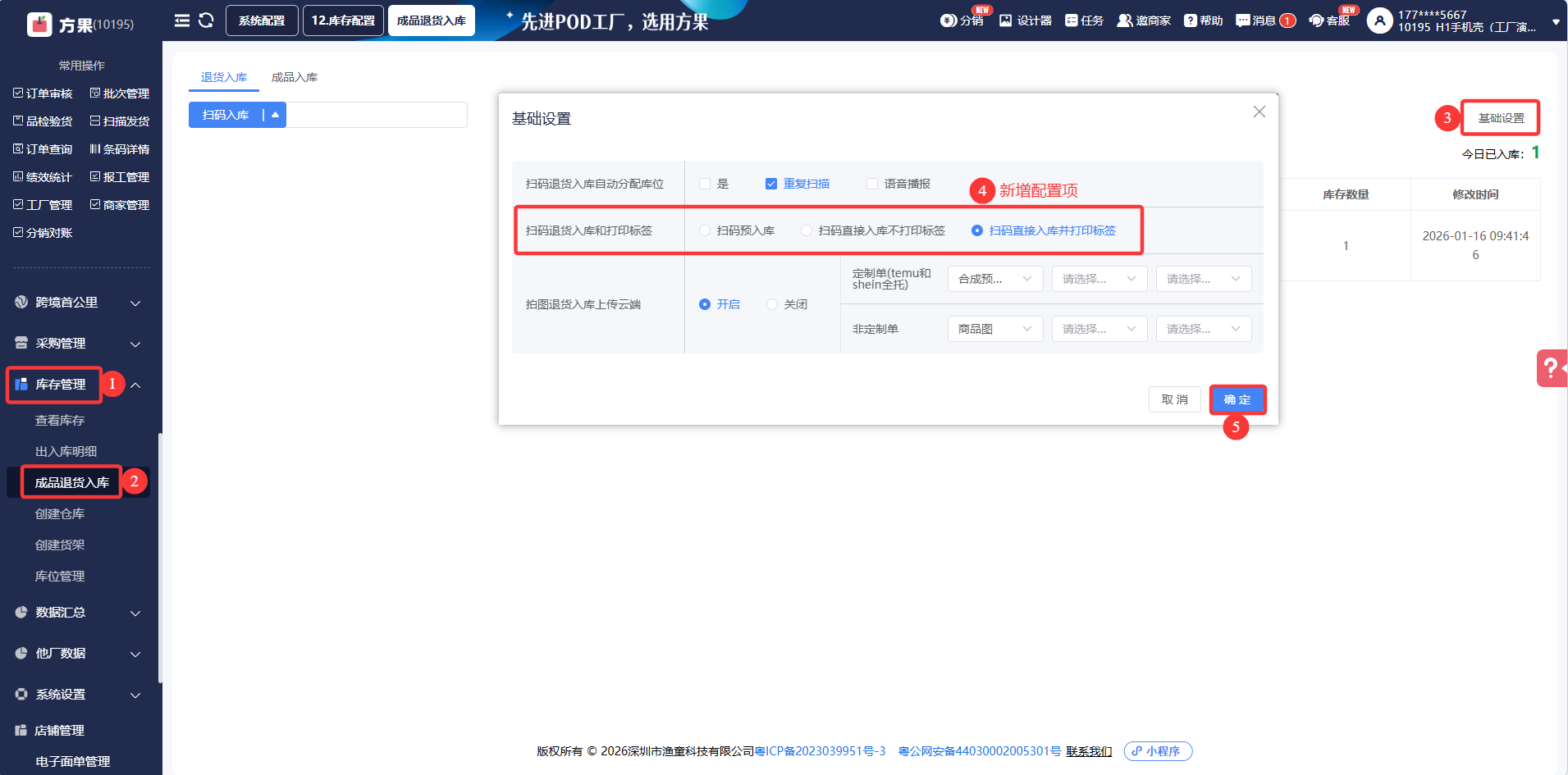Screen dimensions: 1568x775
Task: Open 出入库明细 in sidebar
Action: pyautogui.click(x=66, y=452)
